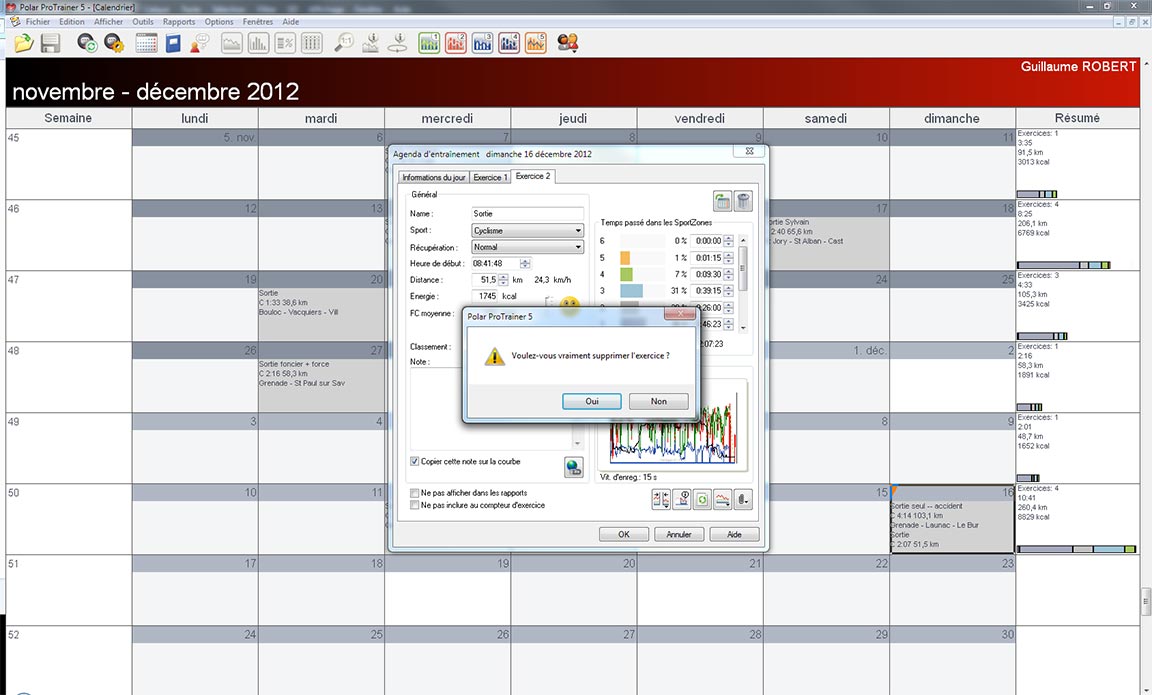Switch to 'Informations du jour' tab
This screenshot has height=695, width=1152.
coord(433,177)
